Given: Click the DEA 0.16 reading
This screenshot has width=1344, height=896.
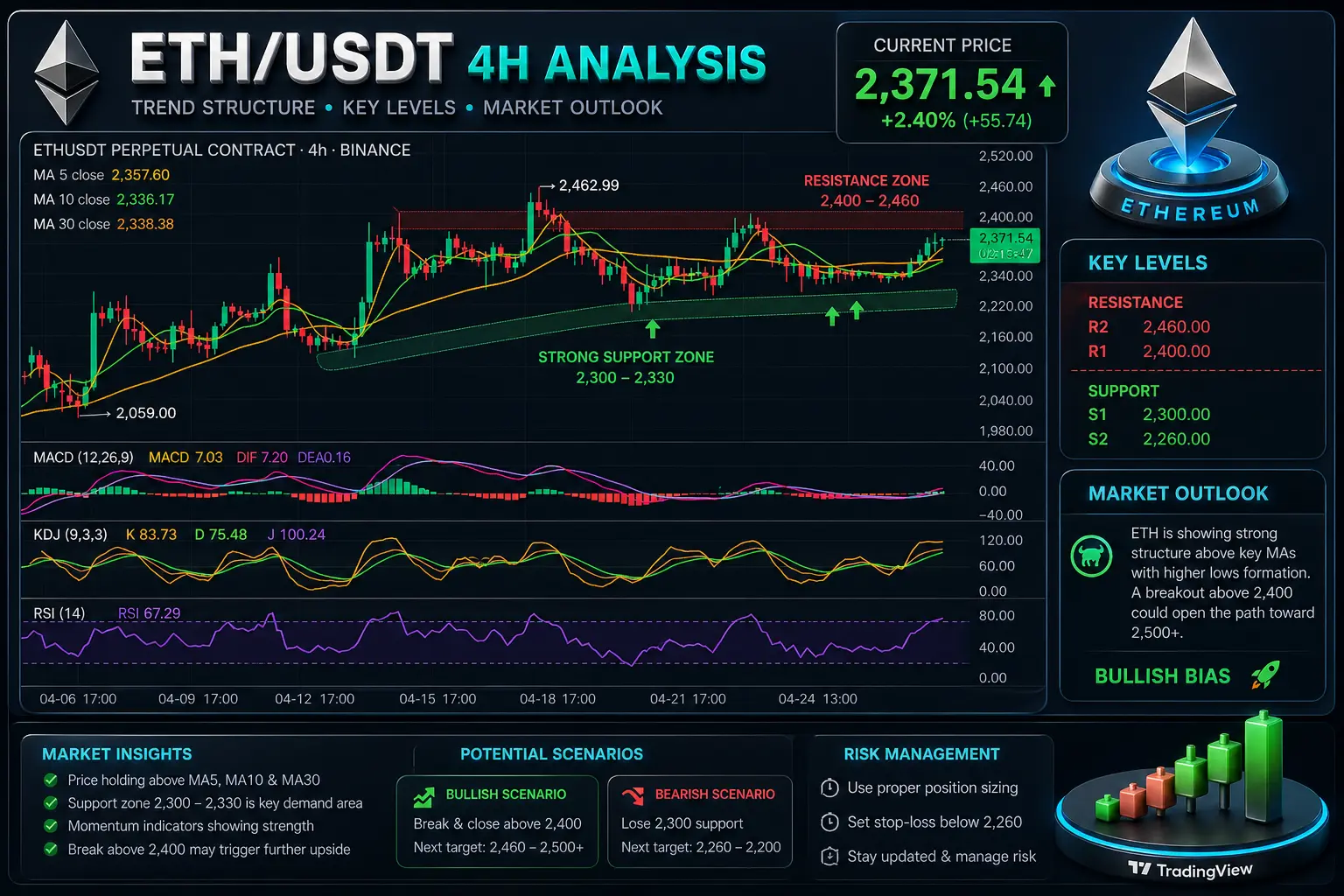Looking at the screenshot, I should click(x=324, y=458).
